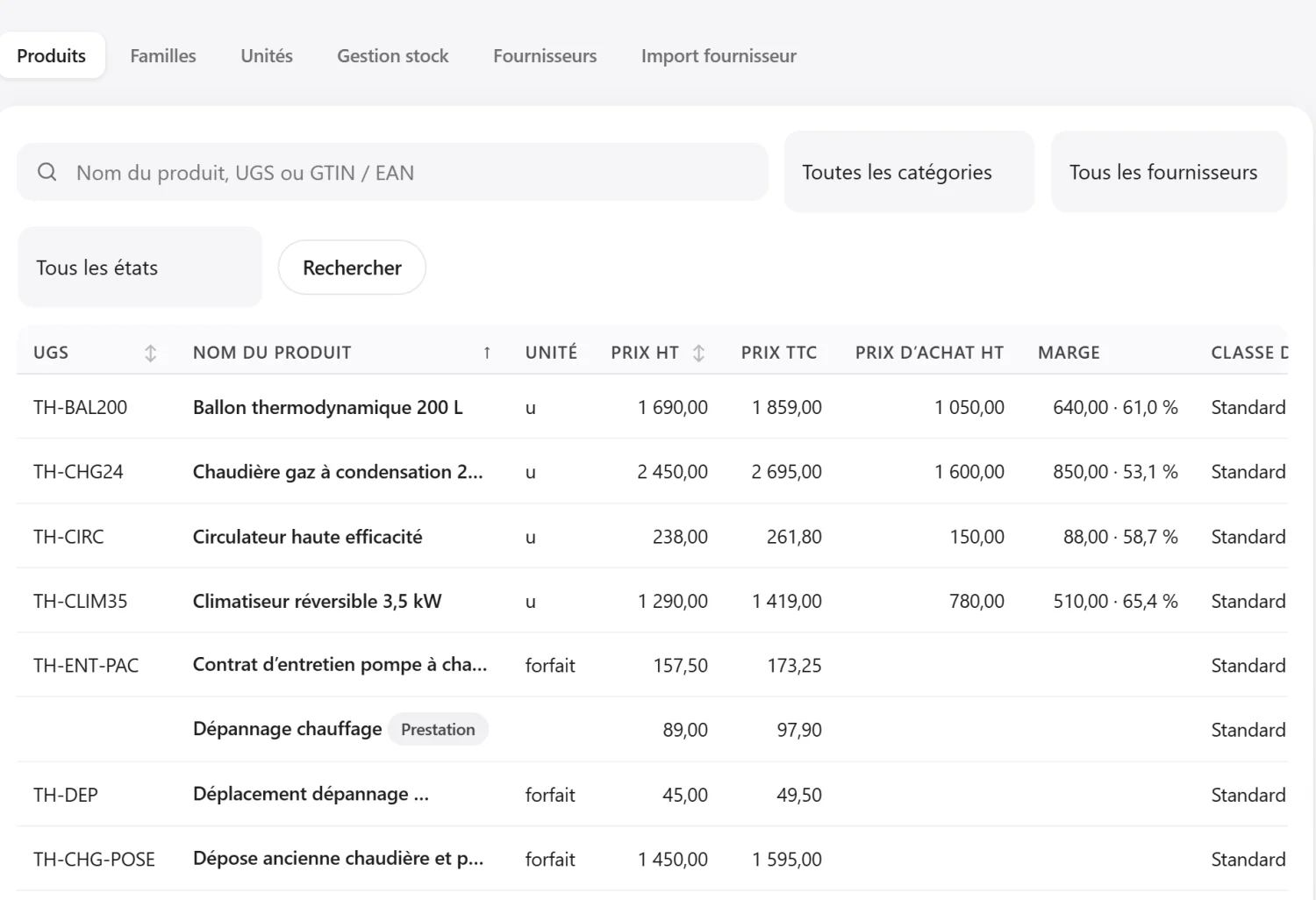
Task: Open the Import fournisseur tab
Action: click(719, 55)
